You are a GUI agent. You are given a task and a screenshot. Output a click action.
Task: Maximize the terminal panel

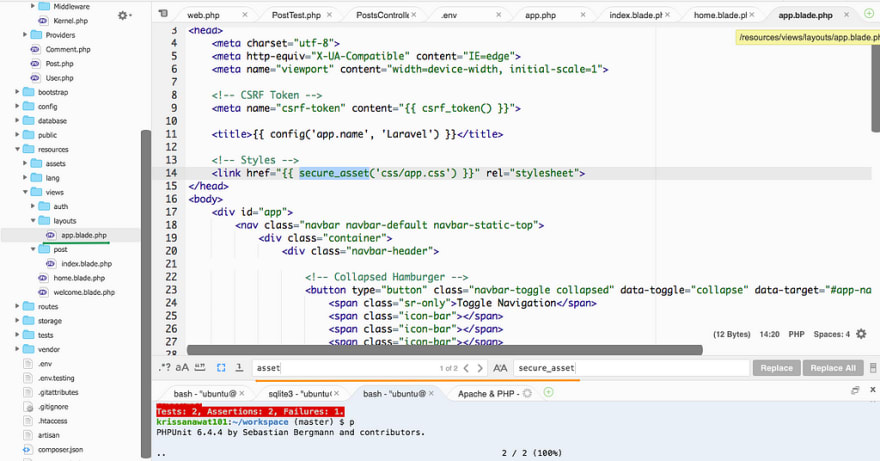(x=855, y=390)
